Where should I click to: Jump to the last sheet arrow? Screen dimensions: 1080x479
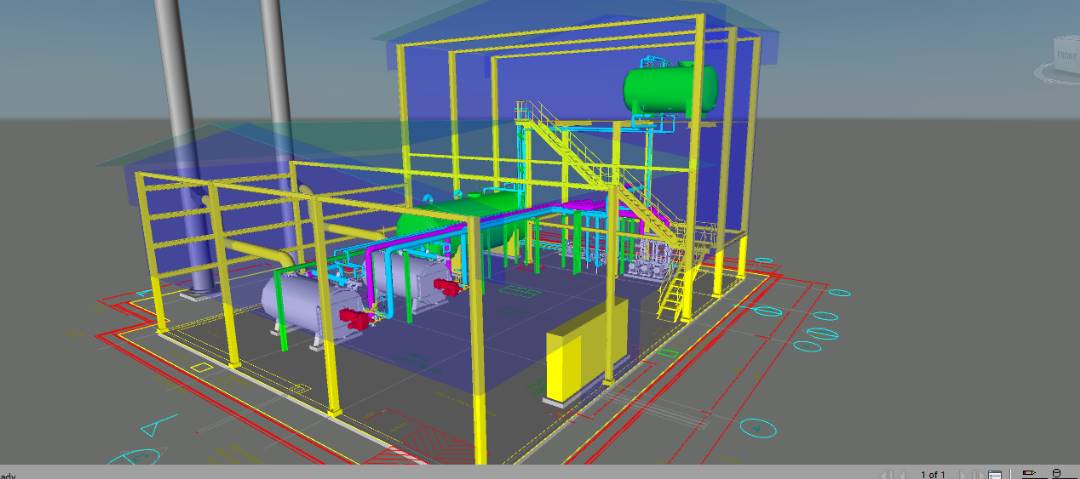[x=978, y=474]
